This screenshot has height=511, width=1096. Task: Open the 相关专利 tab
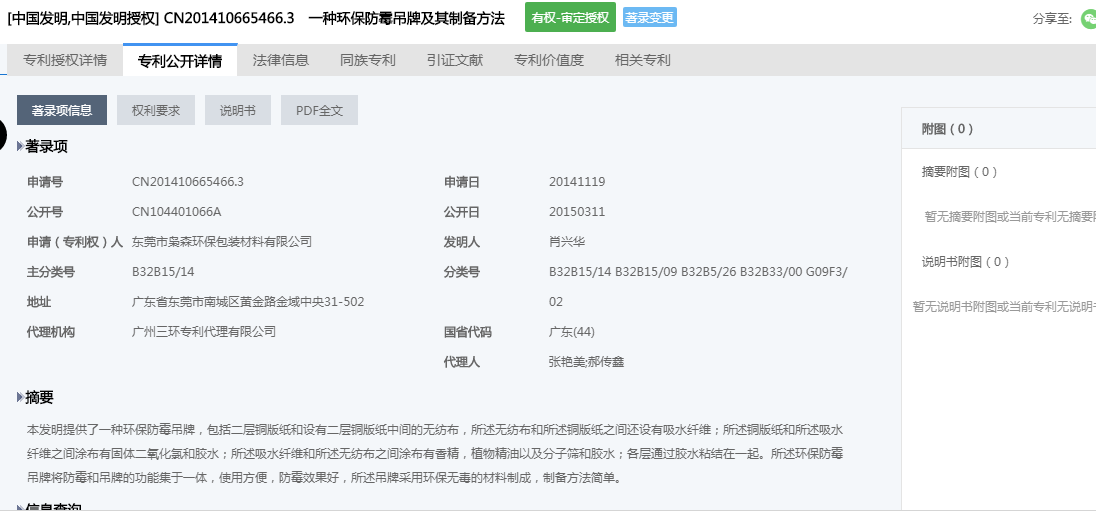(x=643, y=60)
